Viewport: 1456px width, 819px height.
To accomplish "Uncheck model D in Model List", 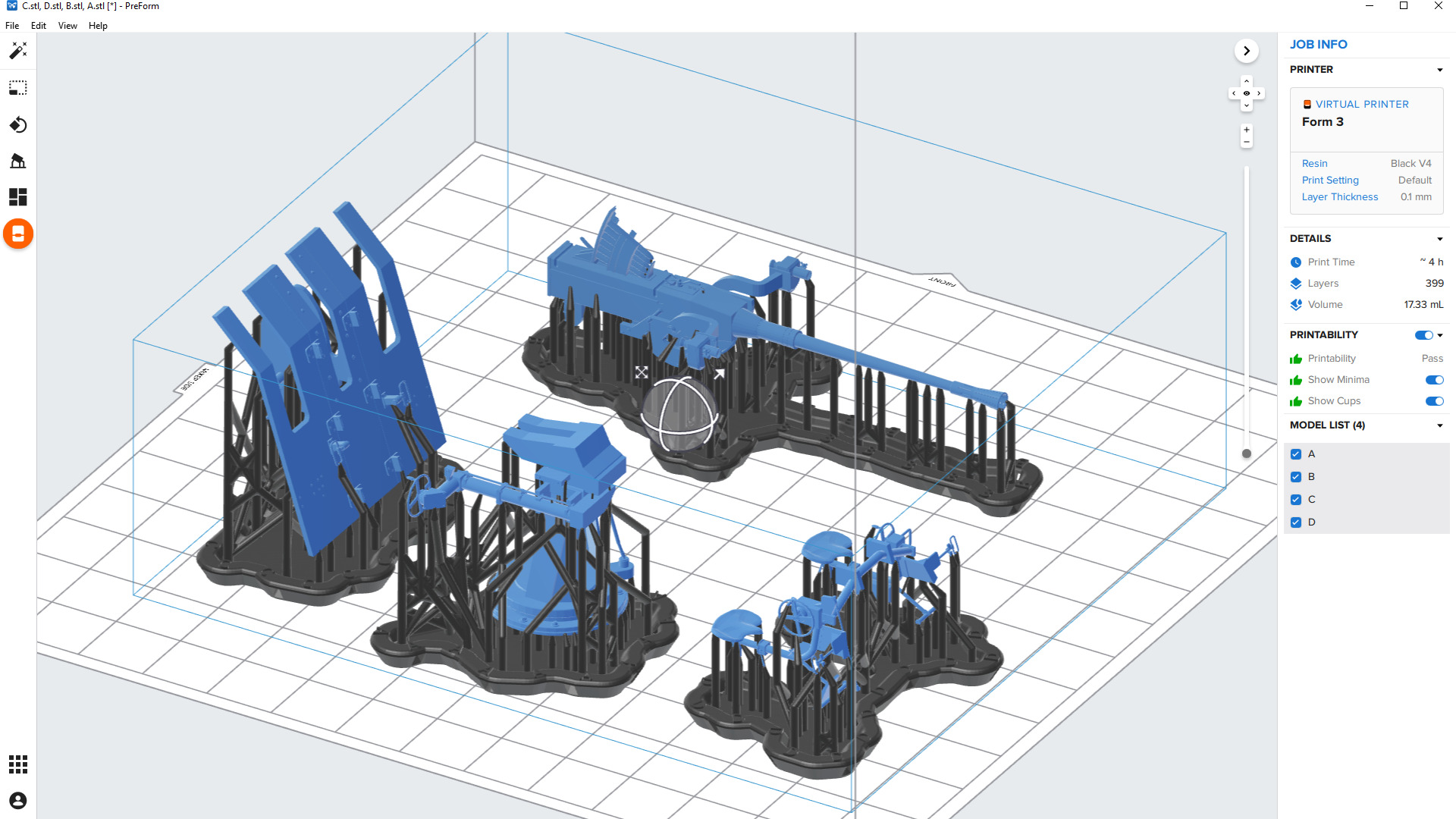I will (1296, 522).
